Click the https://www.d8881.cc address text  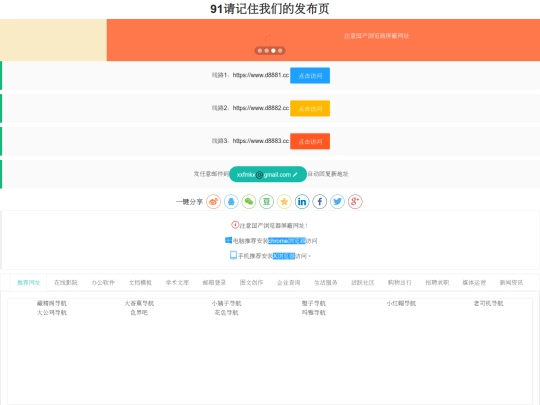[261, 75]
